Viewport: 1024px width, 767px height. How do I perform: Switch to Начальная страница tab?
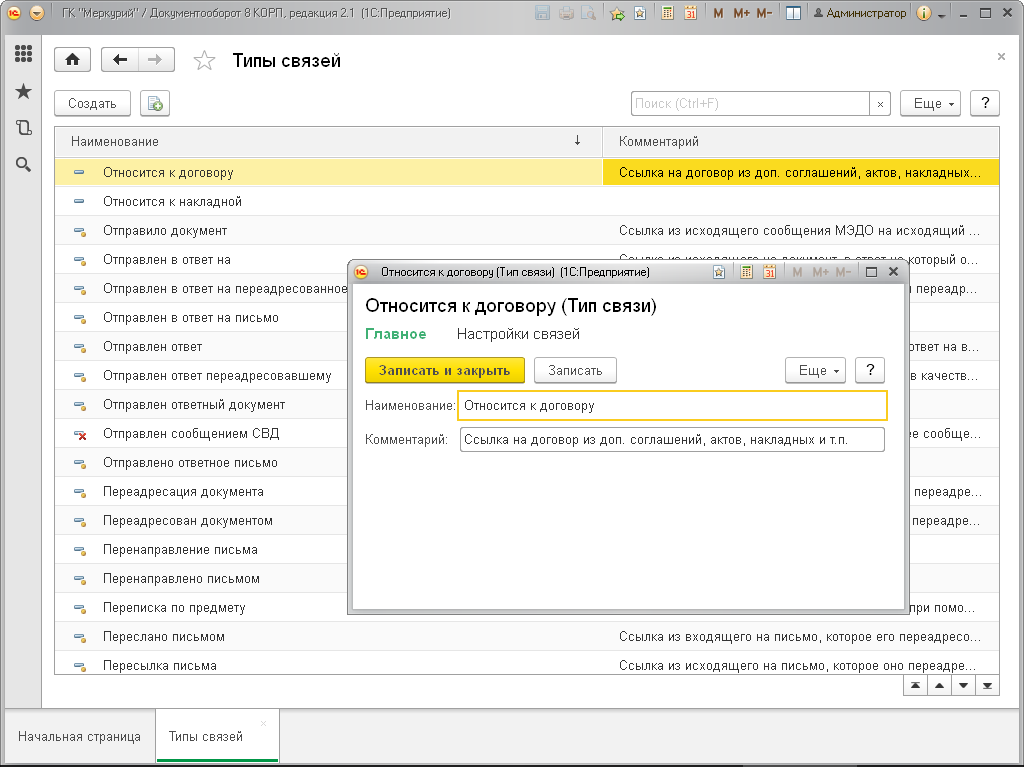click(x=79, y=736)
